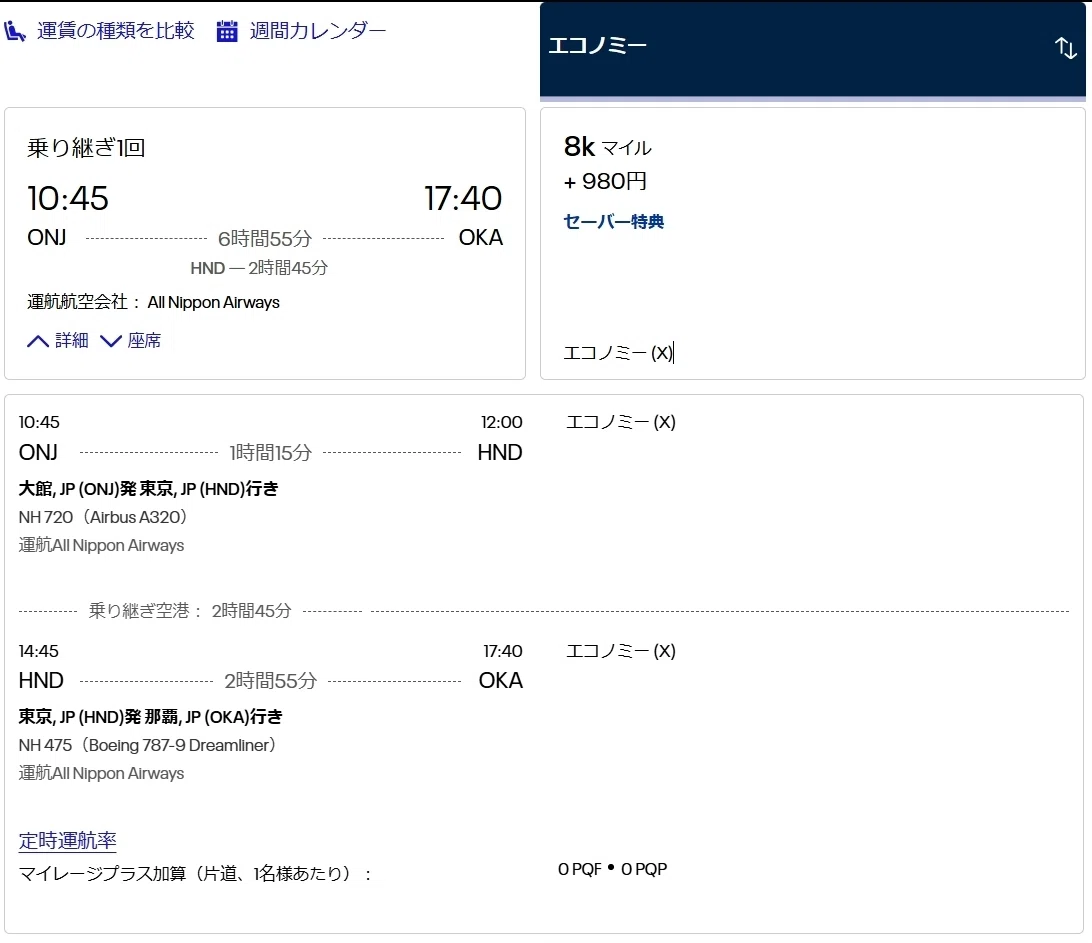Click the 詳細 text label
This screenshot has width=1092, height=943.
pyautogui.click(x=72, y=341)
